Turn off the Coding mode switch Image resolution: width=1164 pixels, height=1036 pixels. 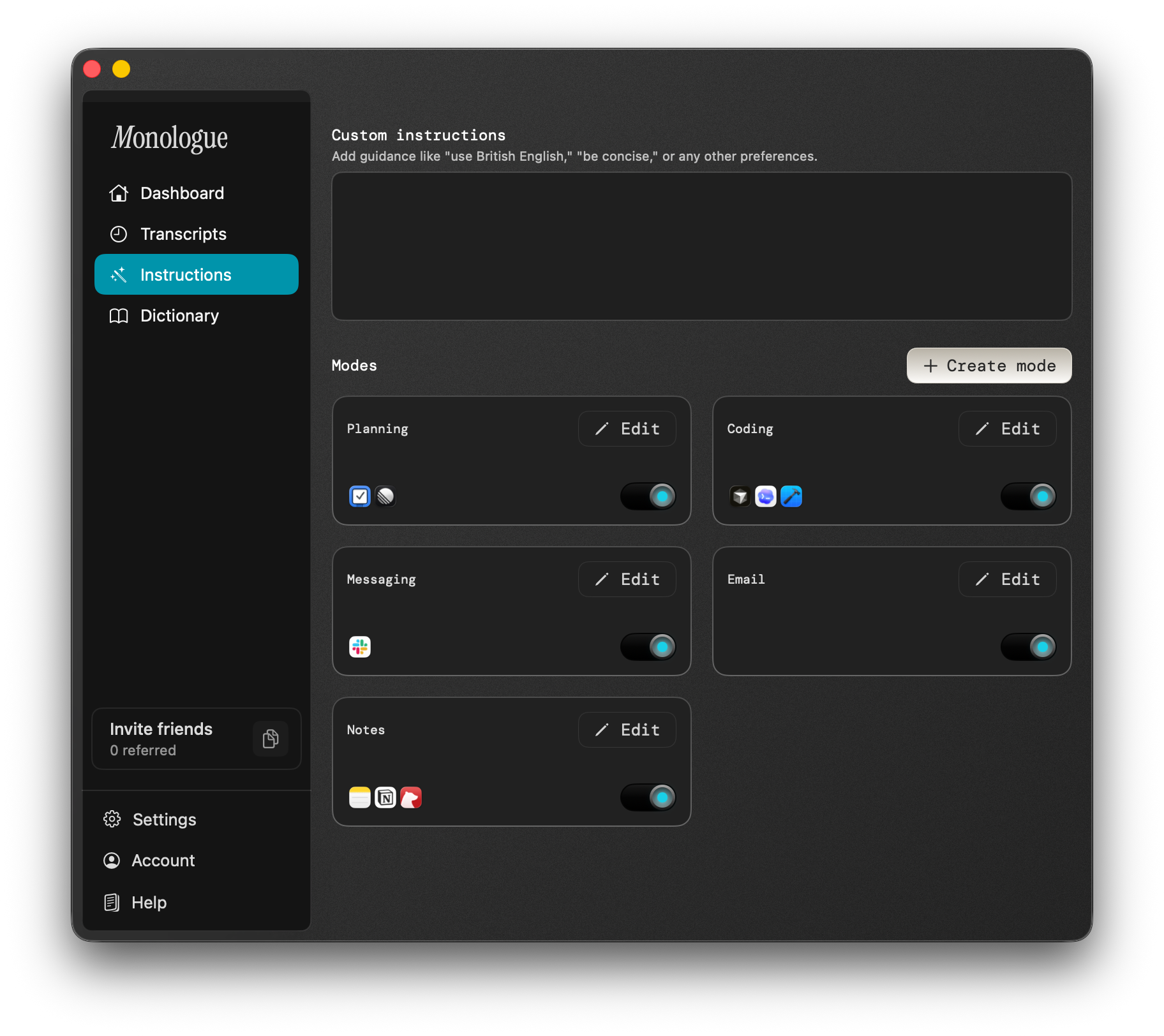(x=1029, y=496)
